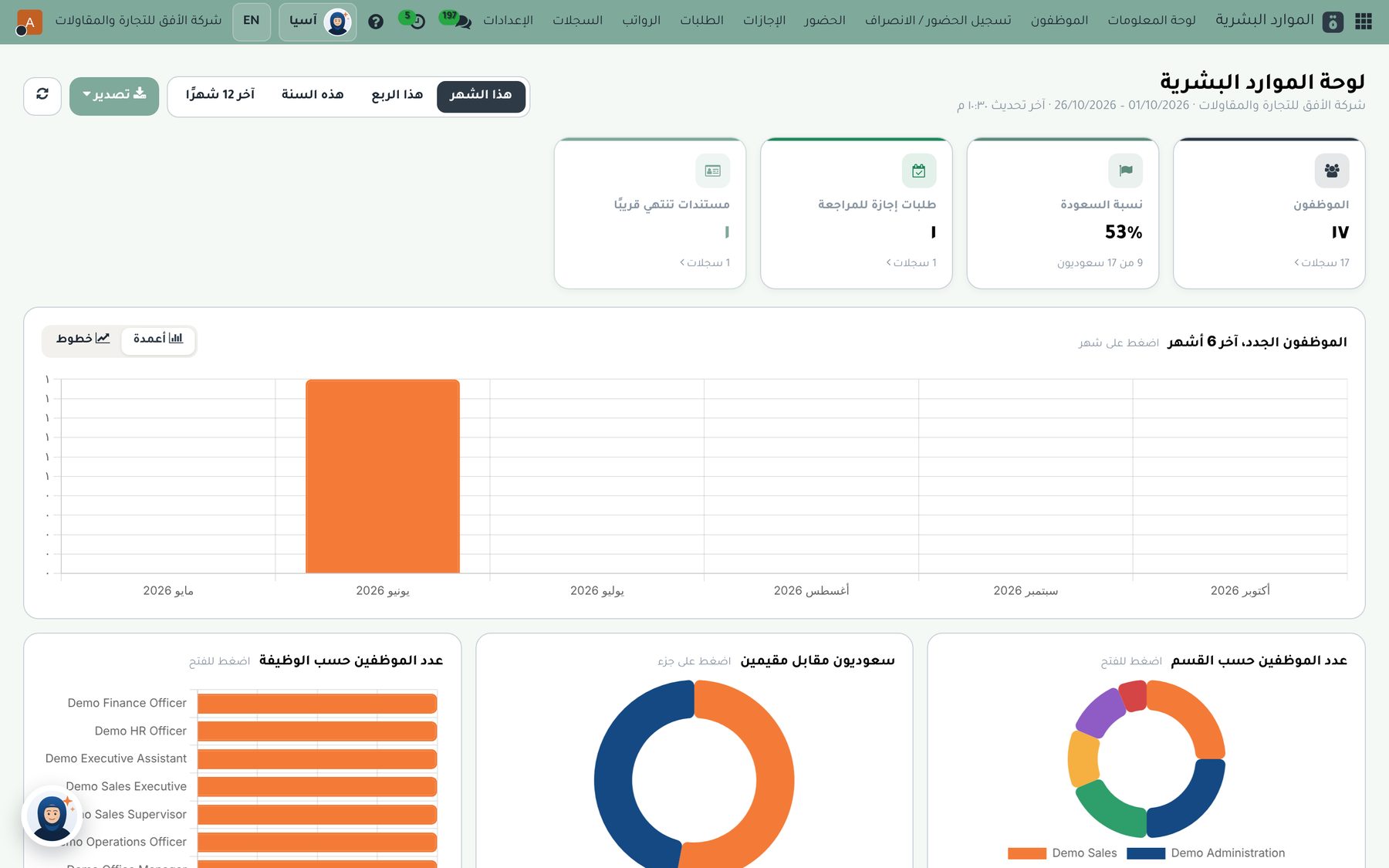Open the floating assistant avatar bubble

[x=52, y=816]
